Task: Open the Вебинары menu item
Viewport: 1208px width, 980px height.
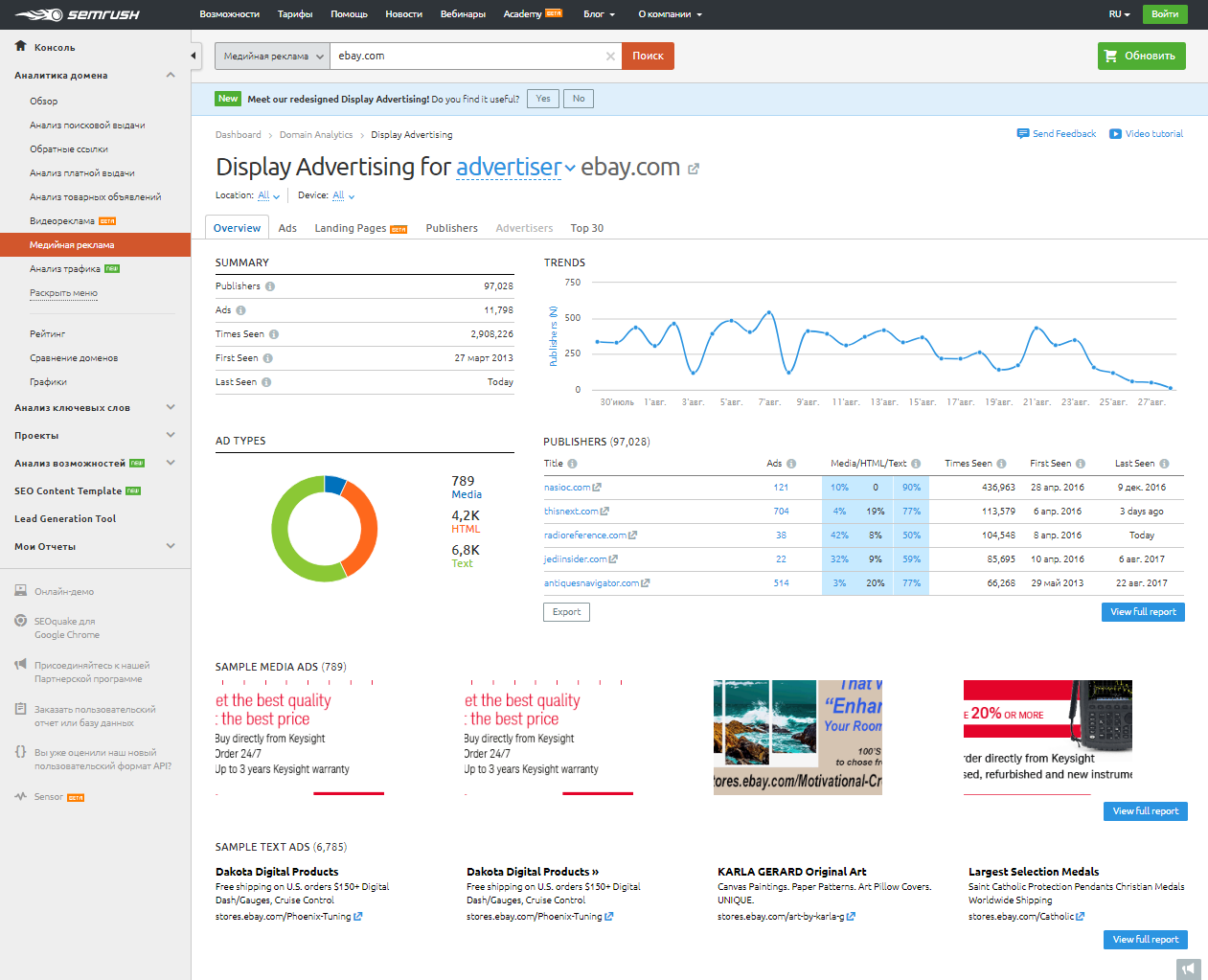Action: tap(464, 13)
